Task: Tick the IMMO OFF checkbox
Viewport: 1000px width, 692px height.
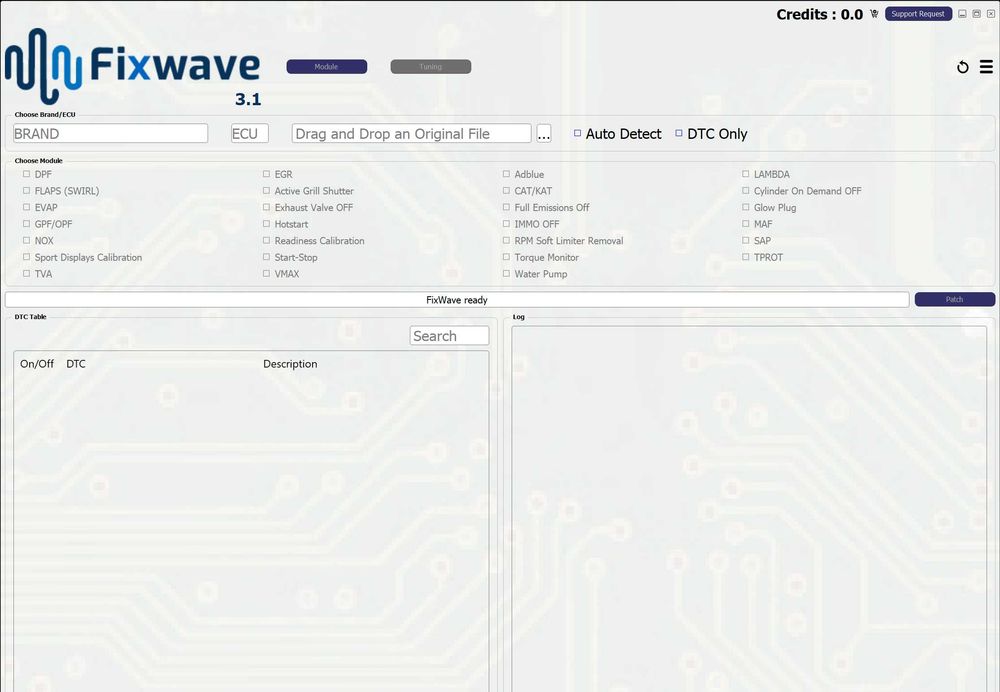Action: click(506, 223)
